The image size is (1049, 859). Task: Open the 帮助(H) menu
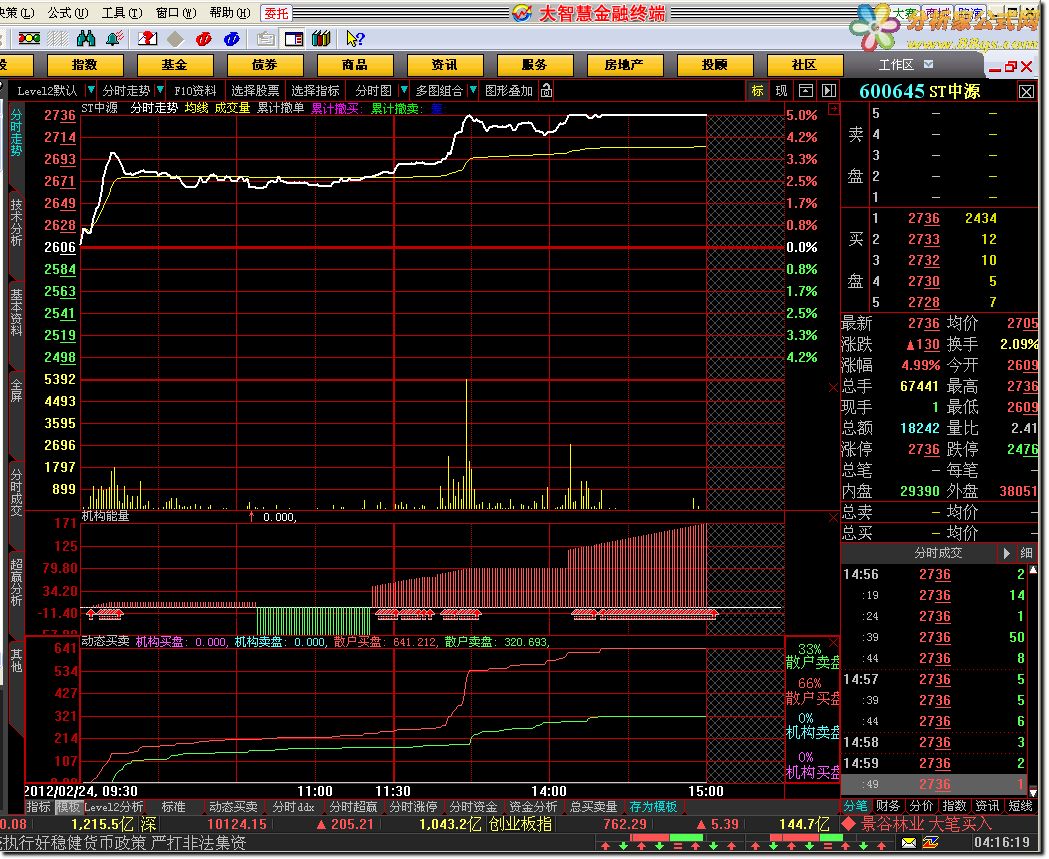coord(230,12)
